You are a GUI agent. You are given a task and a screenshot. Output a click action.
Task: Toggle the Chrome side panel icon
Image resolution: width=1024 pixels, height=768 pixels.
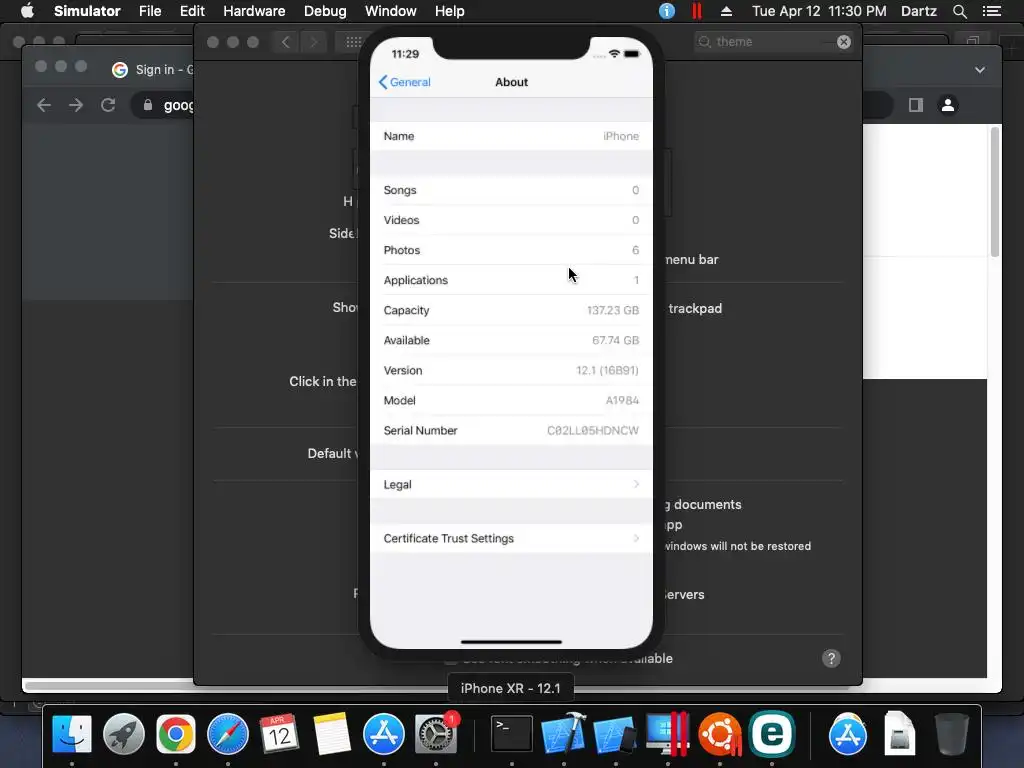(x=916, y=104)
